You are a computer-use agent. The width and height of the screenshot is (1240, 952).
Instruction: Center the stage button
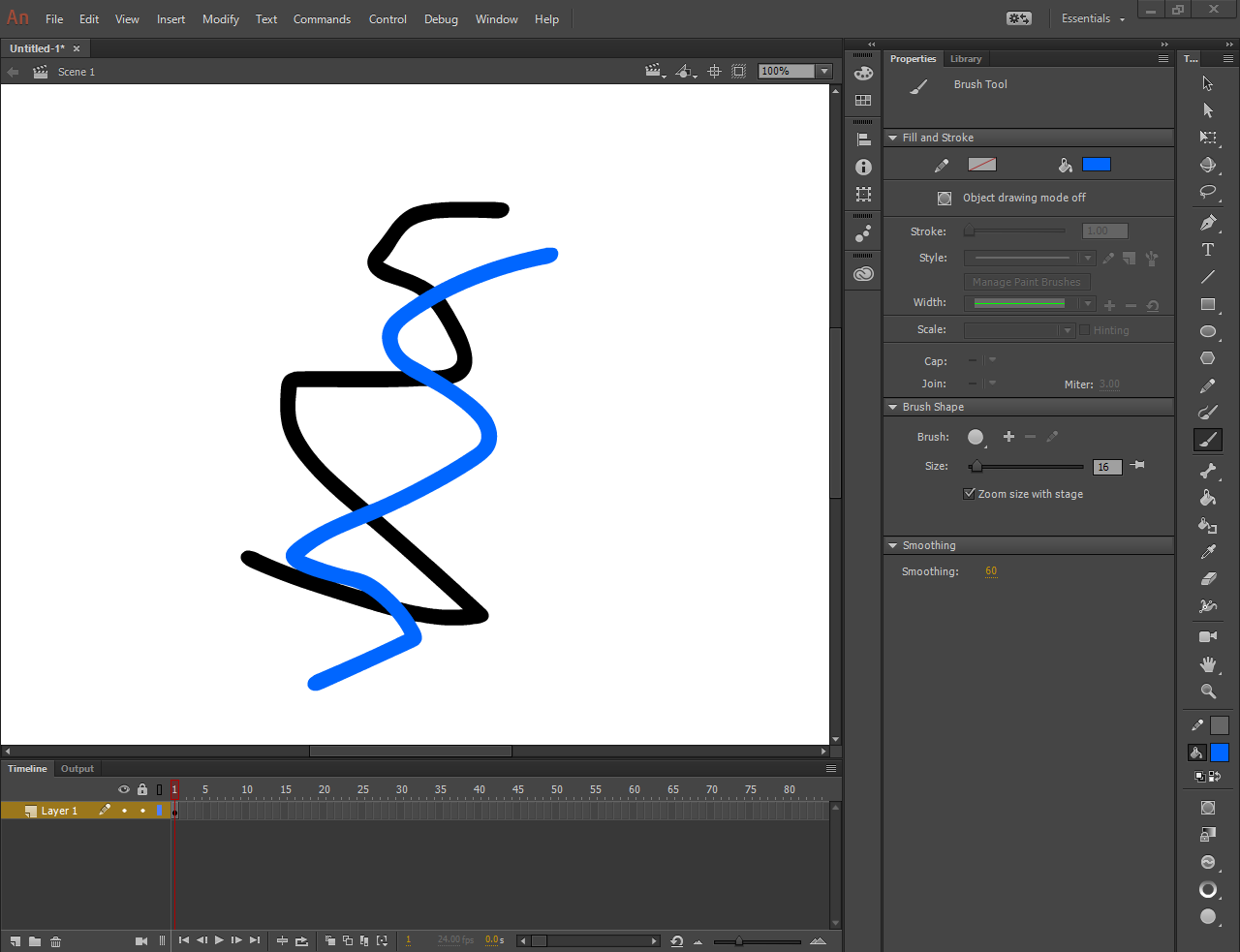coord(714,71)
